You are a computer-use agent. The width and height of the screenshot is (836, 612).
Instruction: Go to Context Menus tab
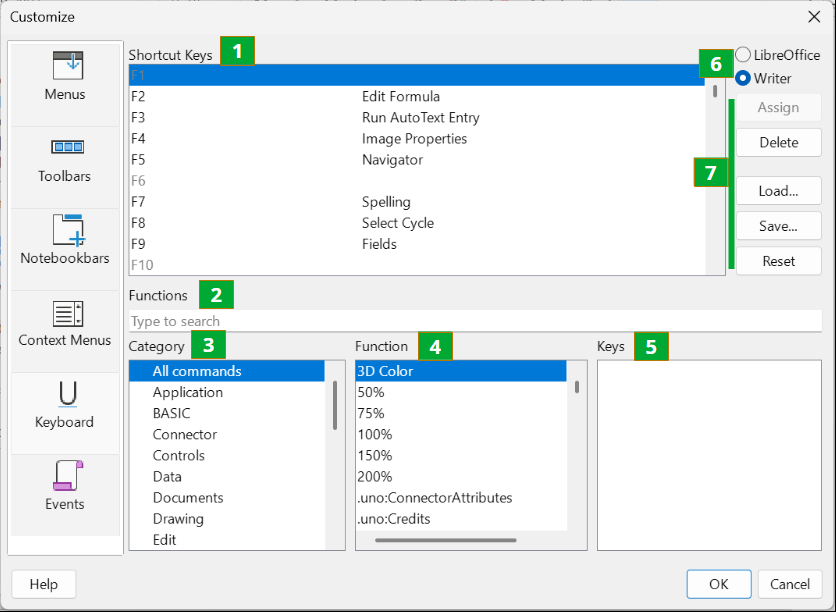click(65, 332)
